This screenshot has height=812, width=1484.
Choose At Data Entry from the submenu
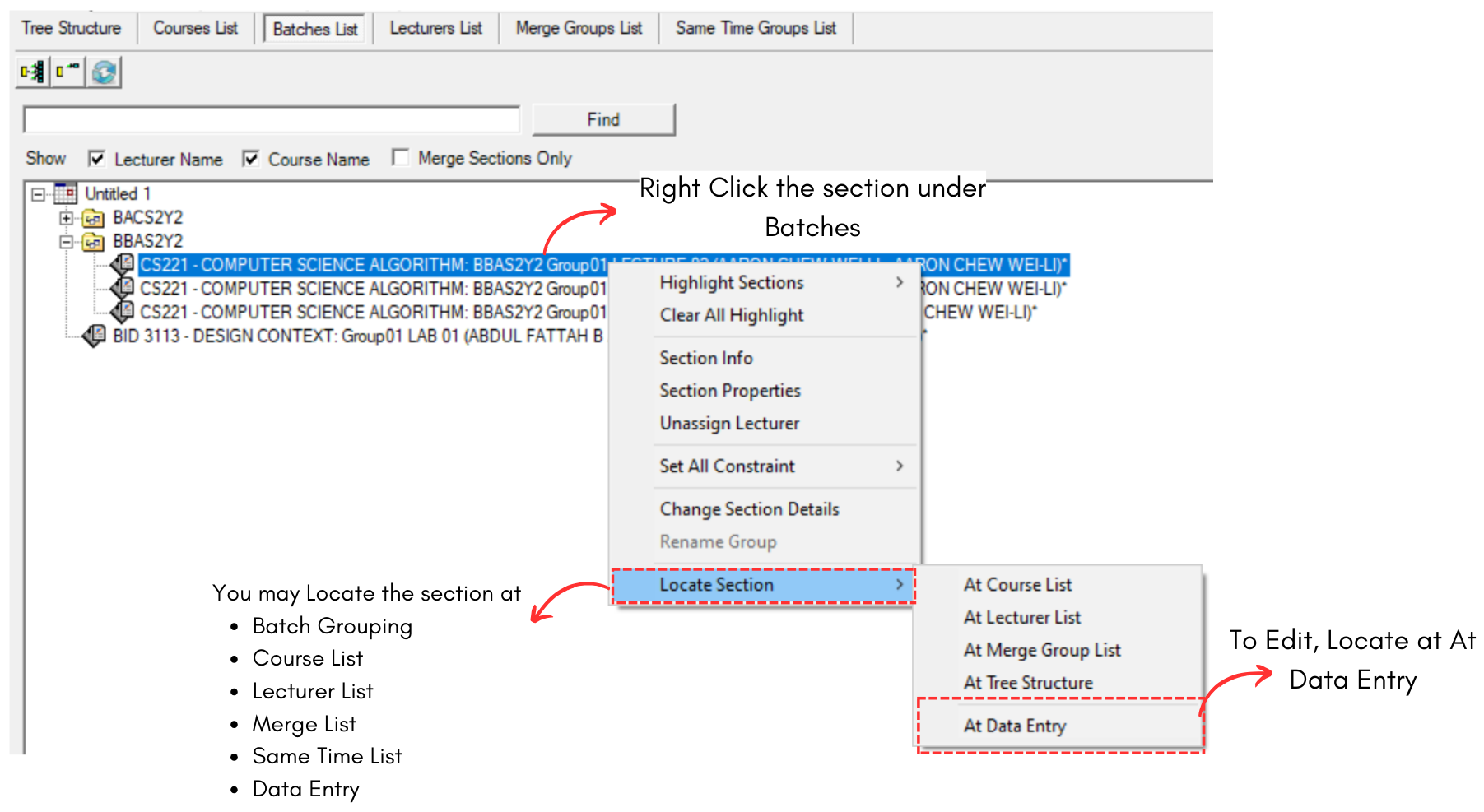(1014, 726)
